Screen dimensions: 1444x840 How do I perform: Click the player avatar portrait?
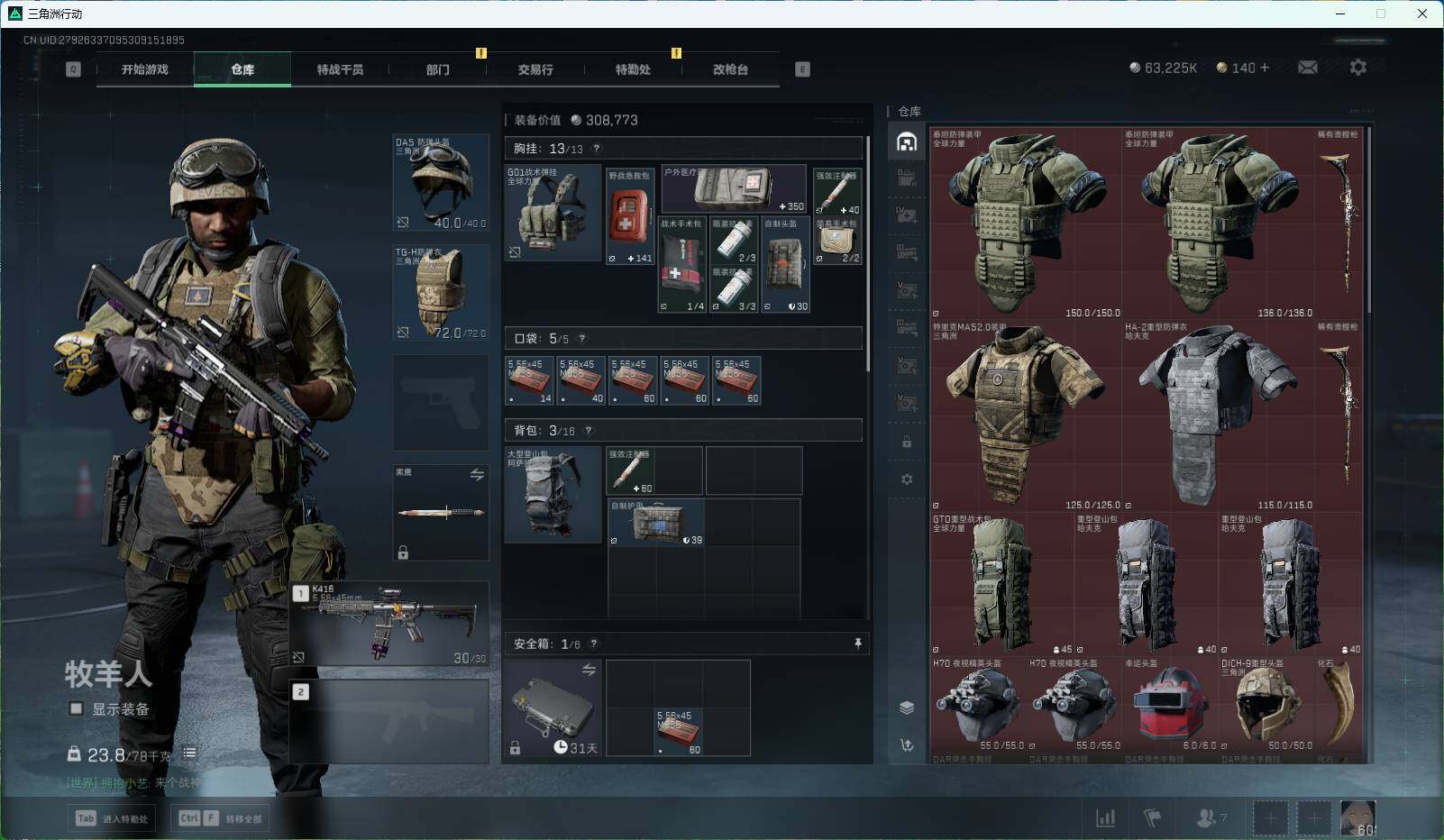pos(1358,818)
